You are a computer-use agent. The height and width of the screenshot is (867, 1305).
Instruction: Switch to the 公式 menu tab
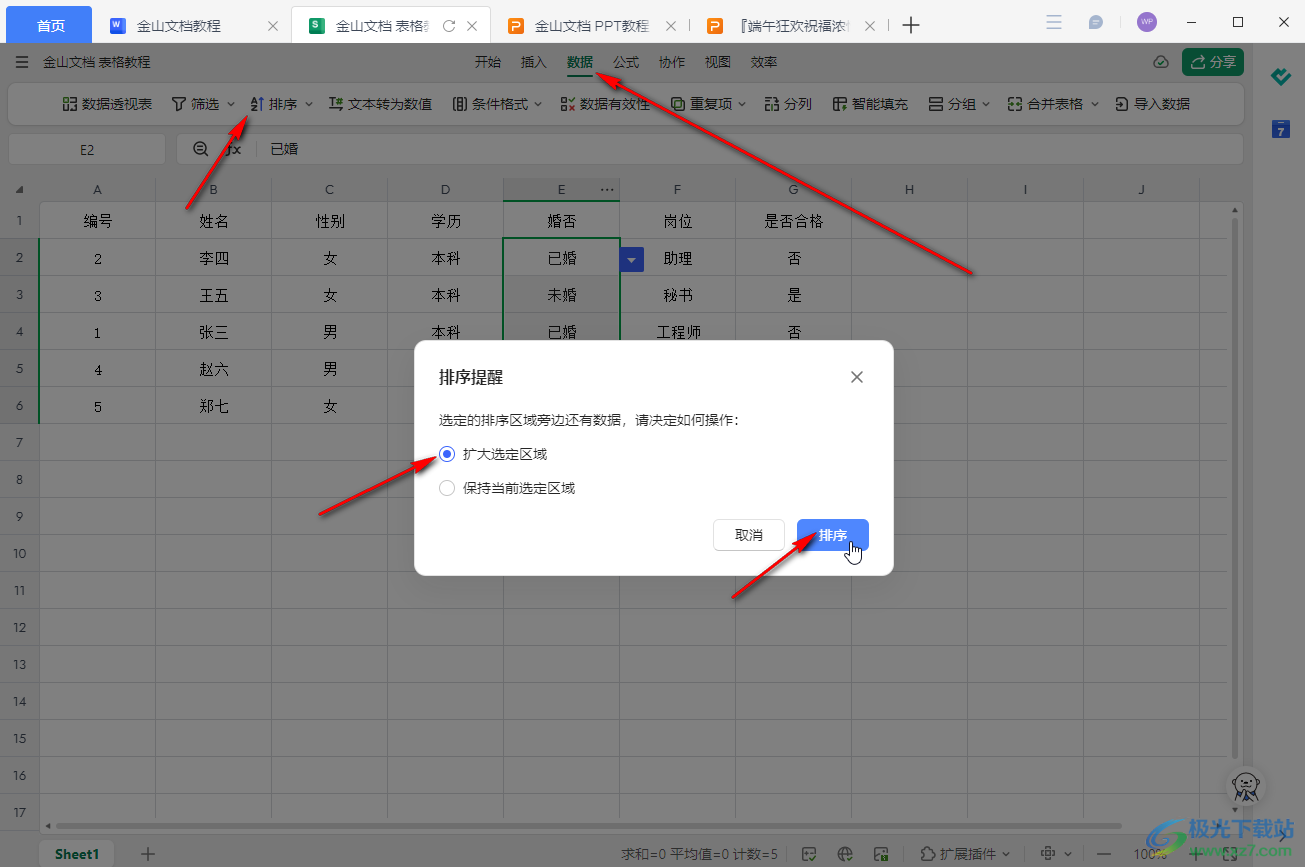[x=626, y=62]
